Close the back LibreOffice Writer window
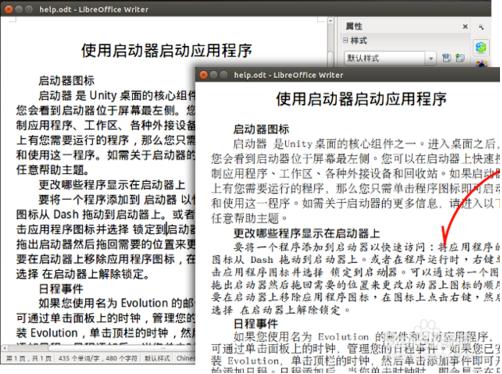502x374 pixels. pos(9,9)
